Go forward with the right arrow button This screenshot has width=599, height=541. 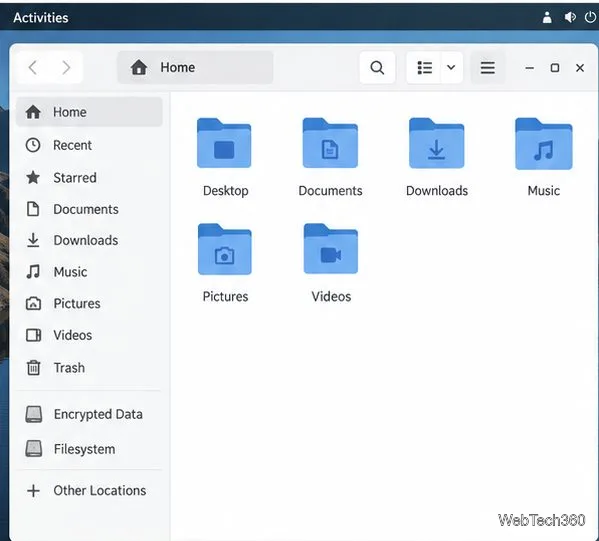[66, 68]
